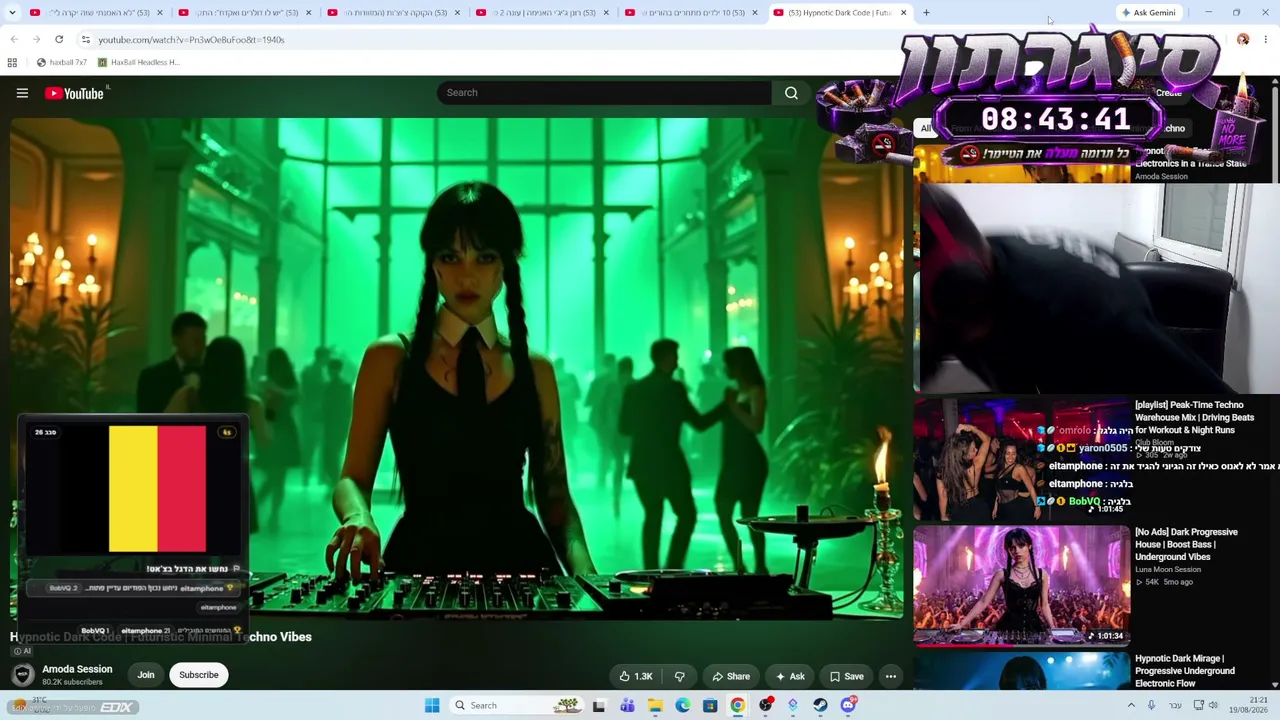1280x720 pixels.
Task: Close the Hypnotic Dark Code tab
Action: pos(903,13)
